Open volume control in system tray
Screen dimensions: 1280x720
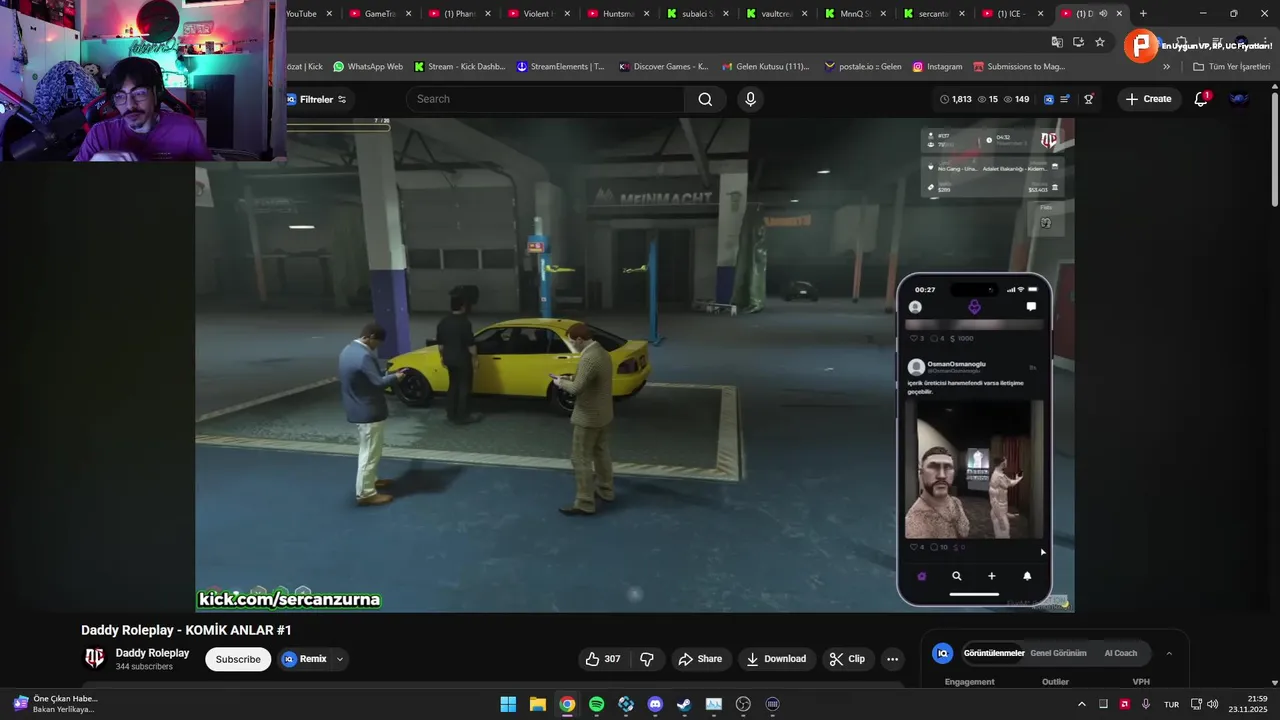tap(1213, 704)
